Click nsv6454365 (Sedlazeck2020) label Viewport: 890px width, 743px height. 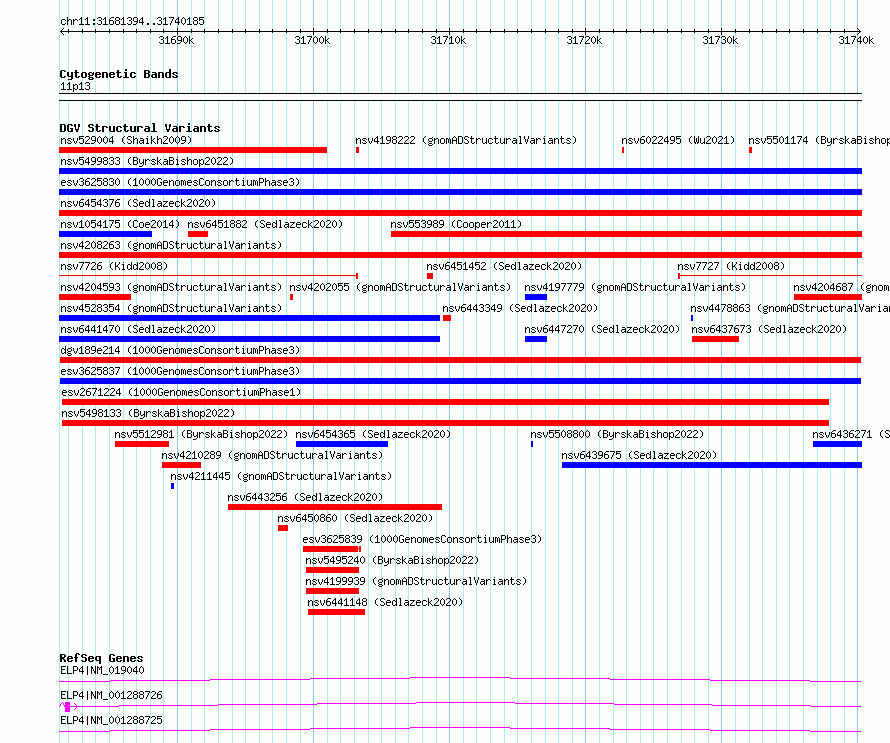pos(373,434)
